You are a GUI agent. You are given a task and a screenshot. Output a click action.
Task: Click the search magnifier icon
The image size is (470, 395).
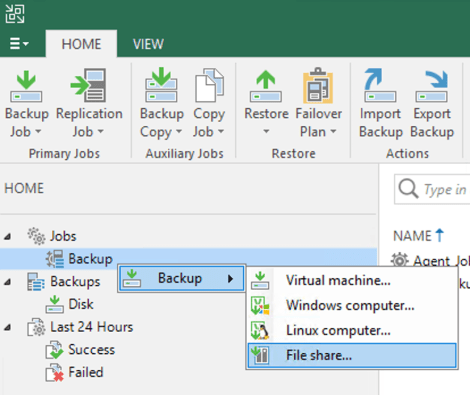click(x=408, y=189)
